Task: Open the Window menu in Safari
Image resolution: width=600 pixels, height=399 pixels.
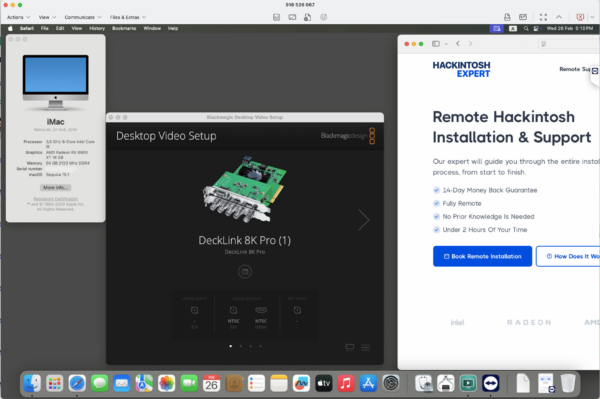Action: click(x=152, y=28)
